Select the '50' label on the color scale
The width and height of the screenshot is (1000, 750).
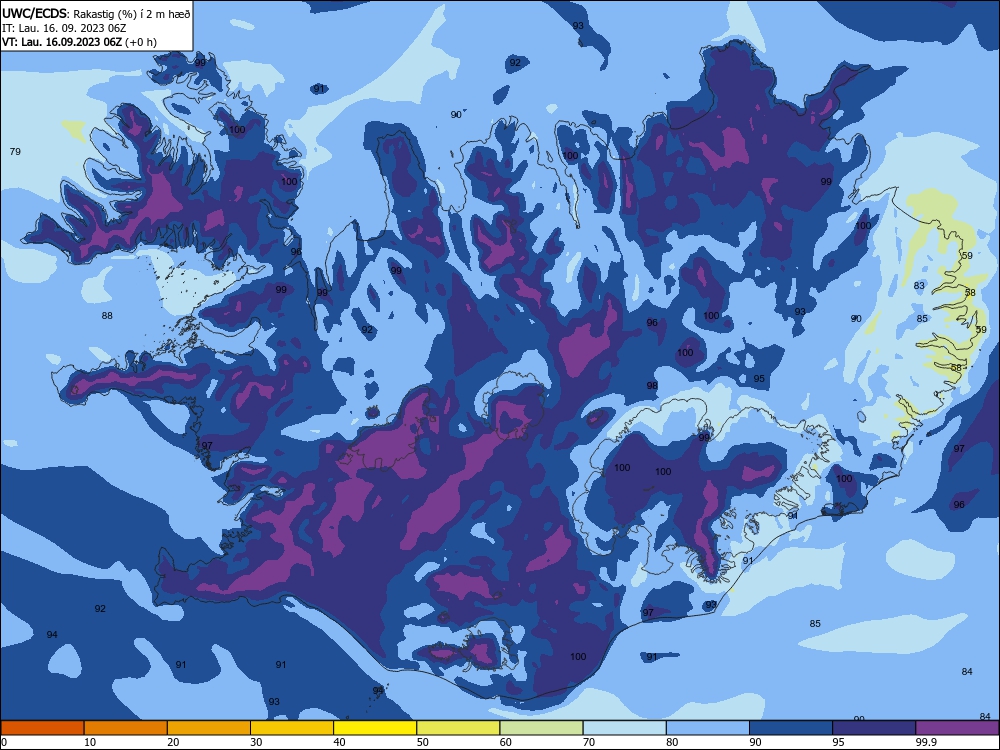pos(423,742)
